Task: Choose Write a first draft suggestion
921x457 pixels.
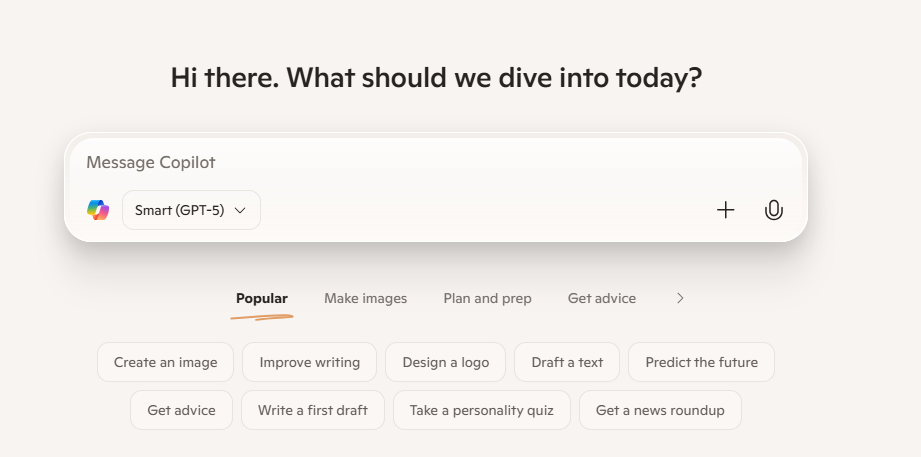Action: [312, 410]
